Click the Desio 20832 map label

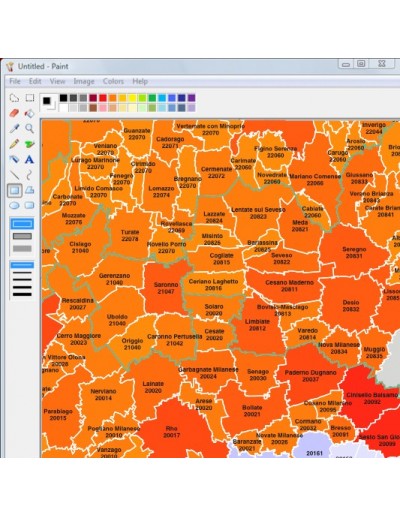[351, 306]
